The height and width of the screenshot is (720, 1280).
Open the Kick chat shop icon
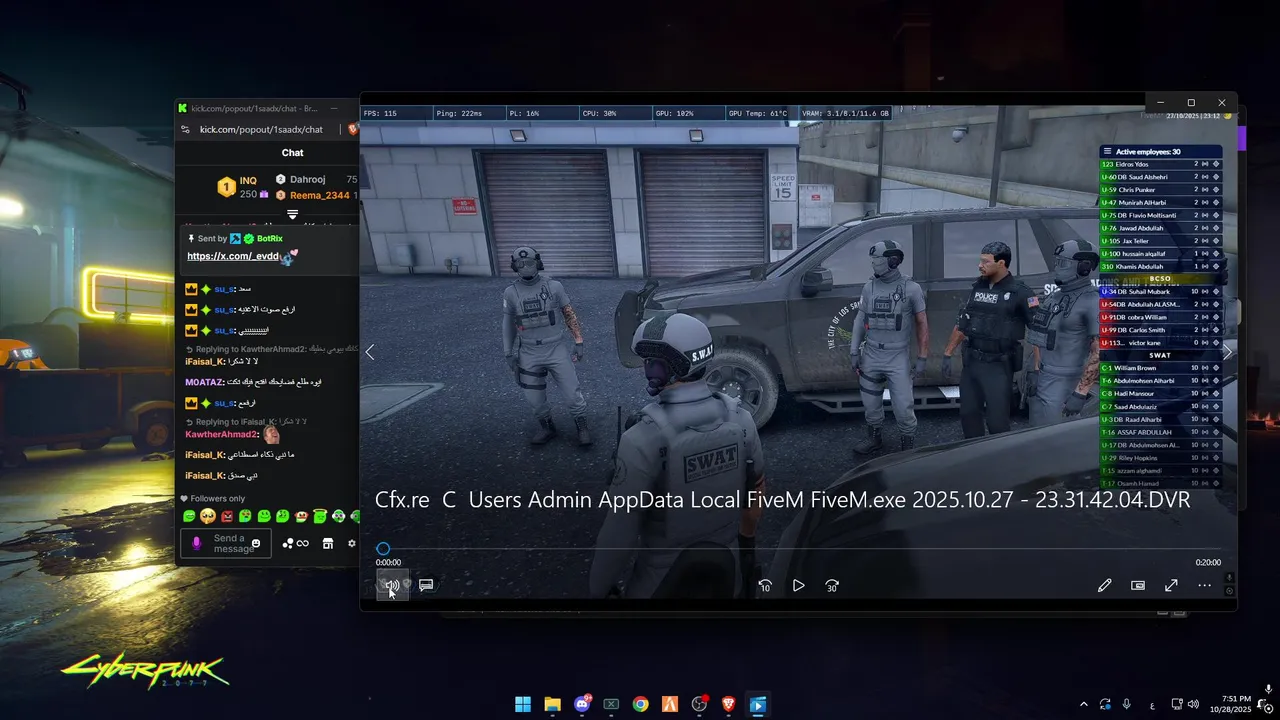pyautogui.click(x=327, y=543)
